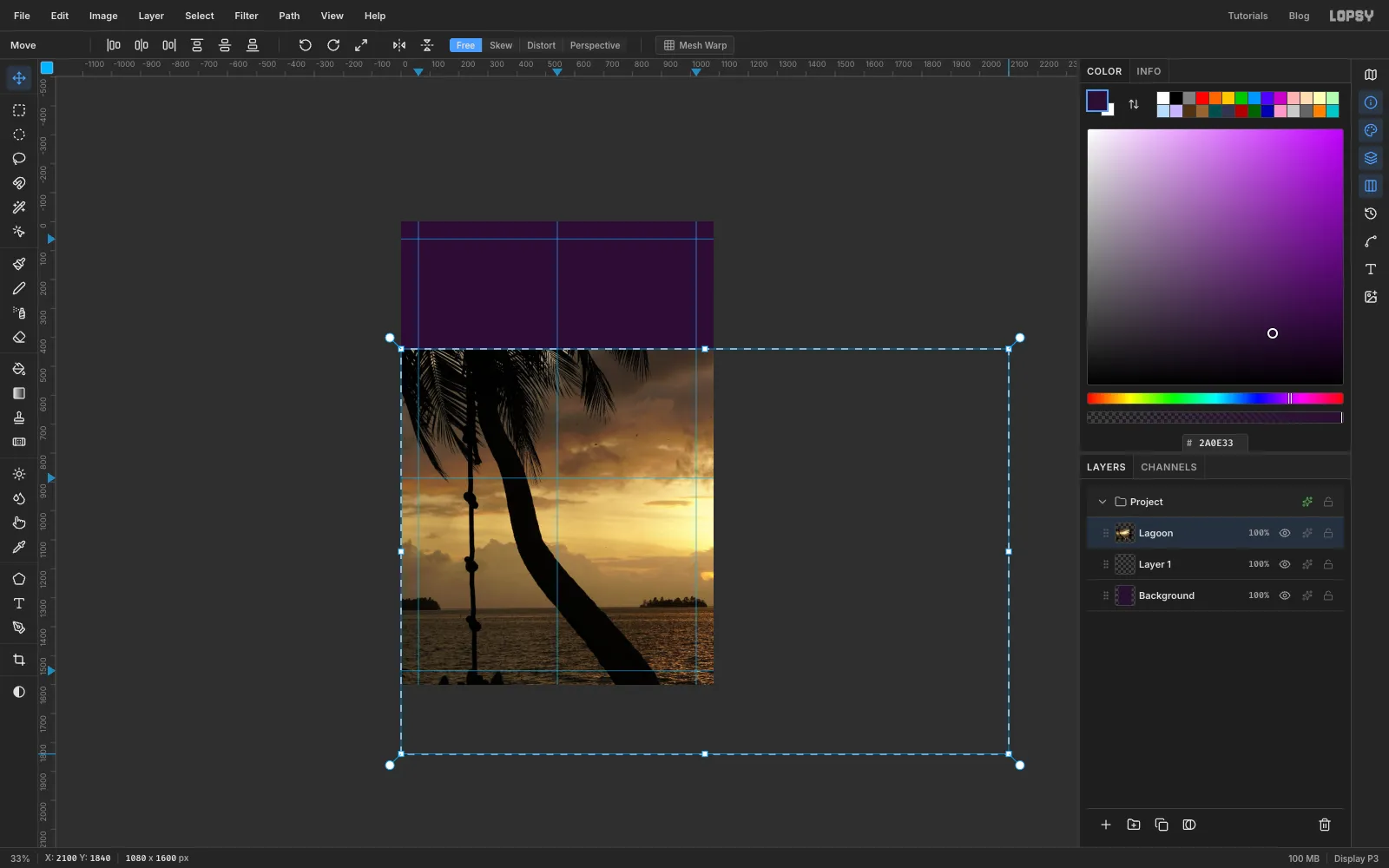Select the Perspective transform mode
This screenshot has height=868, width=1389.
[x=595, y=45]
